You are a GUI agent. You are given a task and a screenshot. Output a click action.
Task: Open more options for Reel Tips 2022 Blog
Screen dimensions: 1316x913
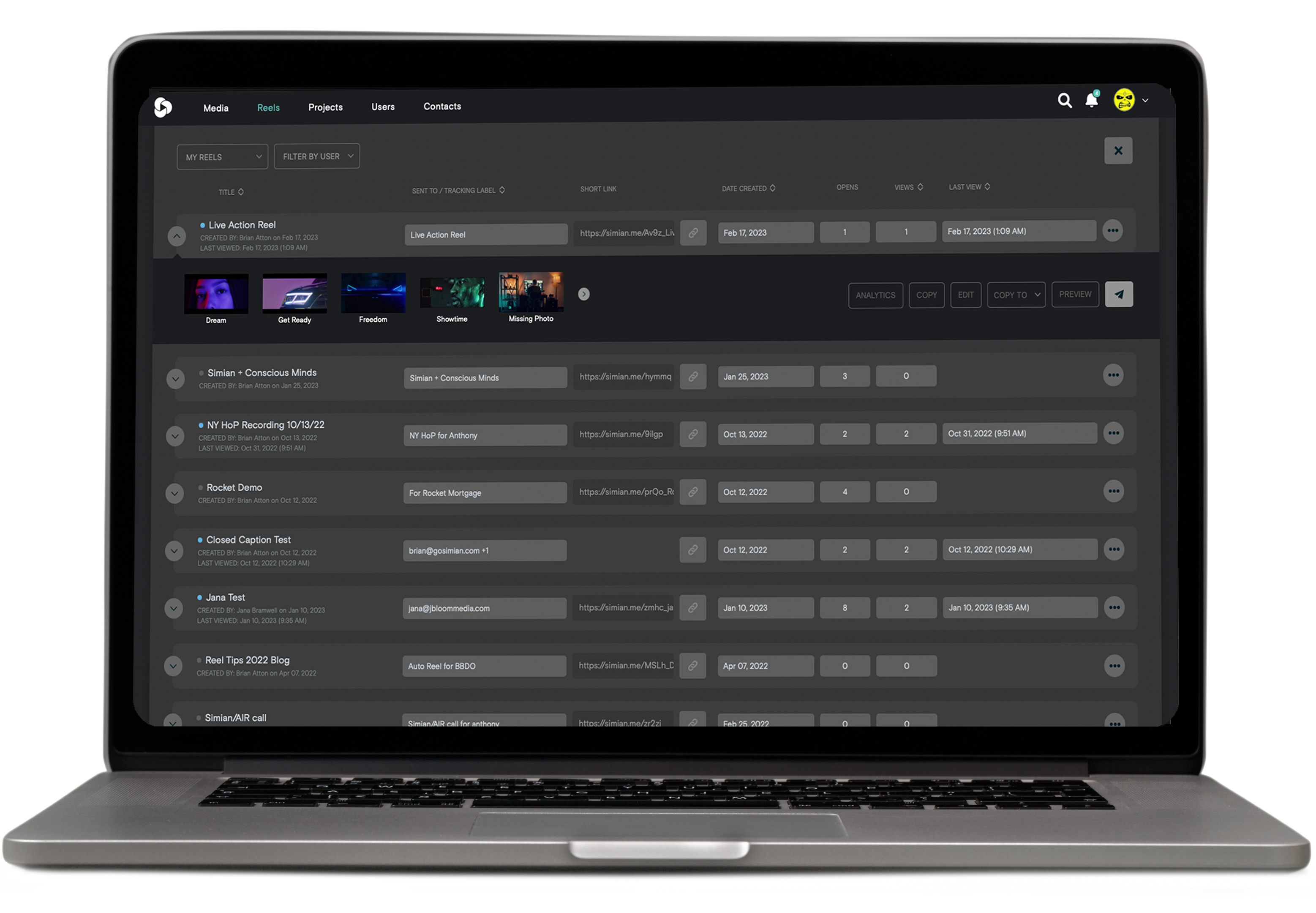(1114, 666)
